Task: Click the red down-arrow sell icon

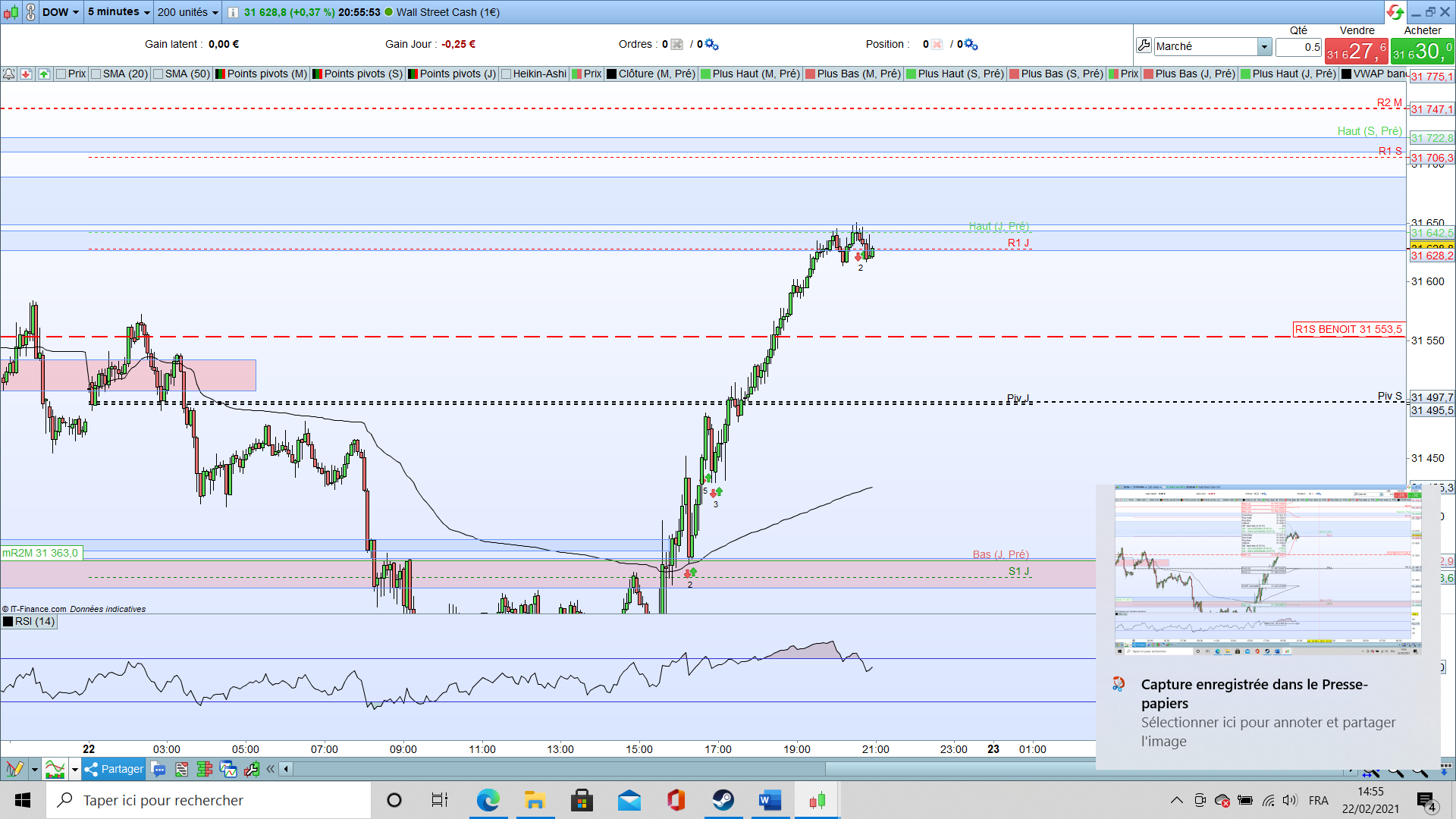Action: (26, 74)
